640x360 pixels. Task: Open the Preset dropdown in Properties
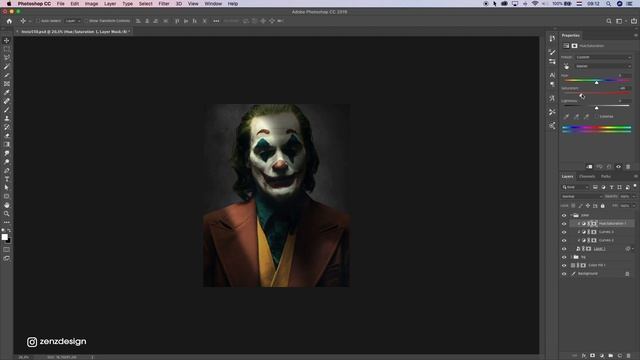604,57
